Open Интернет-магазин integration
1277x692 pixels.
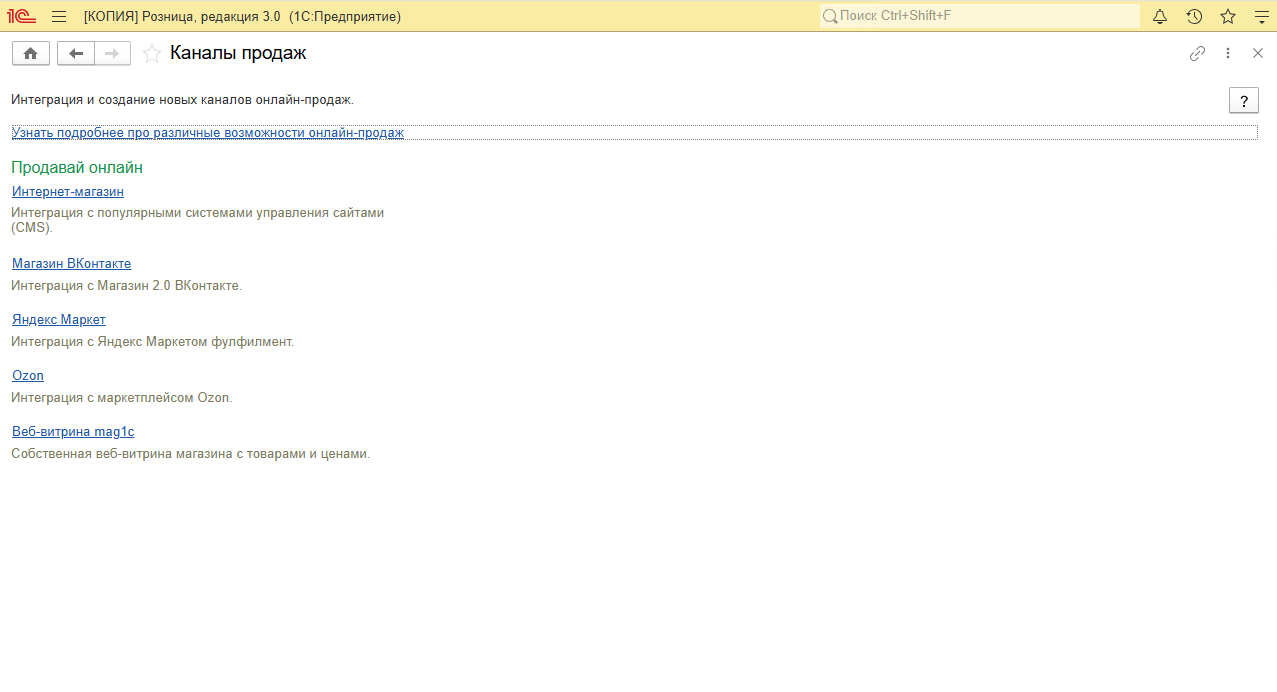(x=68, y=191)
